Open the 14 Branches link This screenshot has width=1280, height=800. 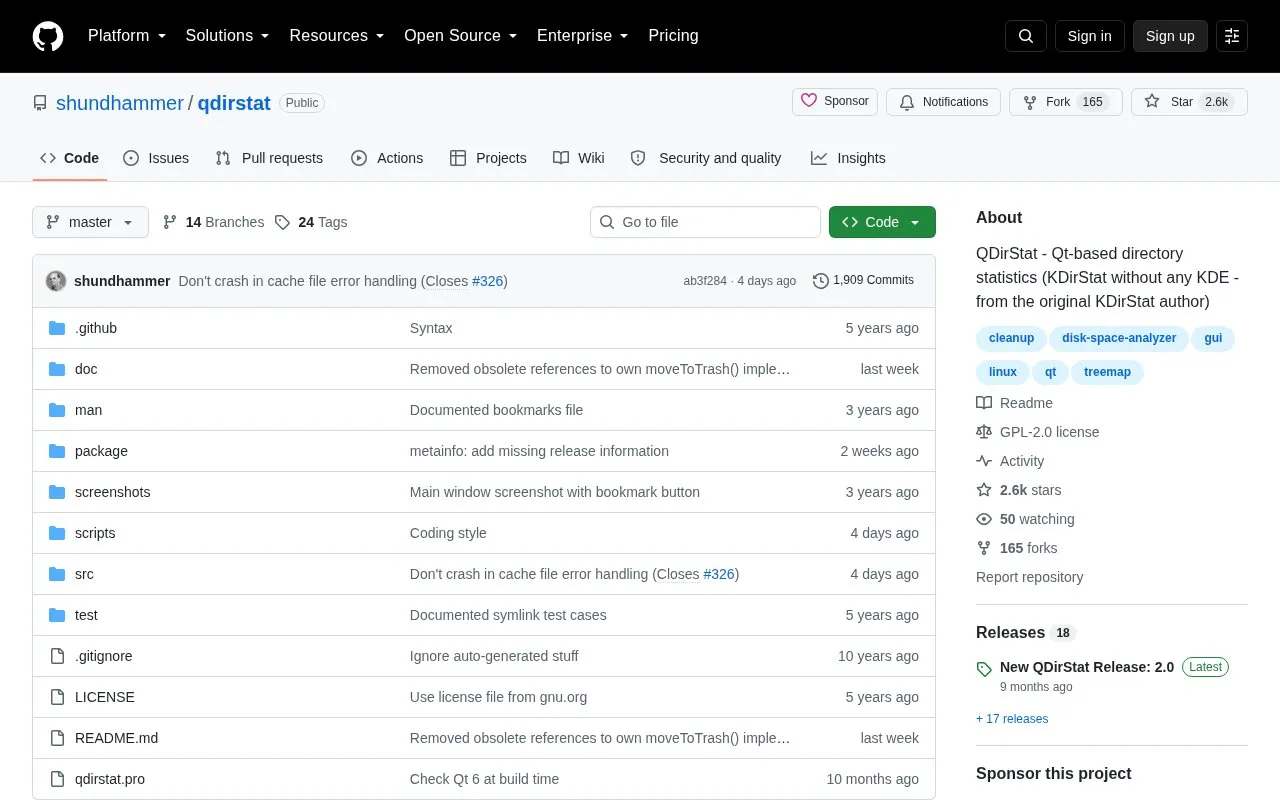click(x=213, y=222)
